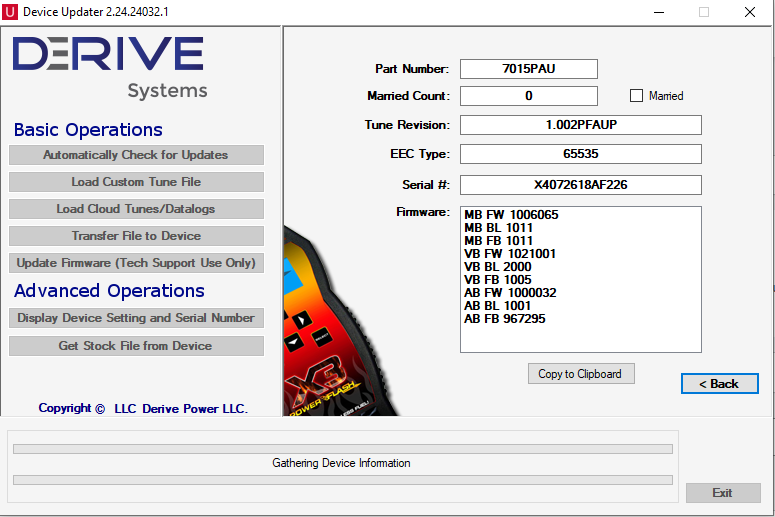Click the Exit button
This screenshot has width=775, height=517.
click(x=723, y=493)
